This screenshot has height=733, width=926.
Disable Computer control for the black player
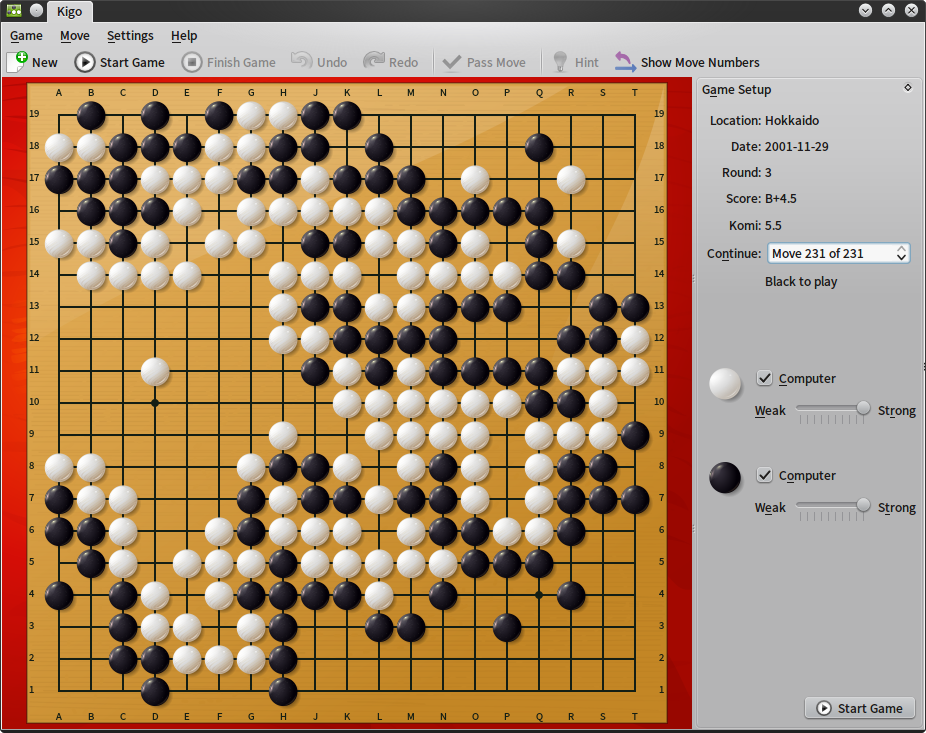tap(765, 475)
